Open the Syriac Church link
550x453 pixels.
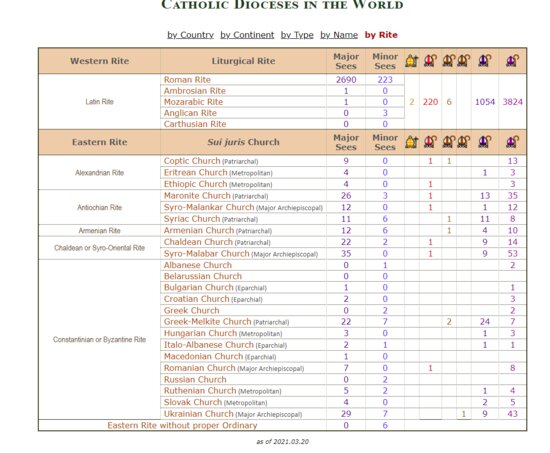192,219
